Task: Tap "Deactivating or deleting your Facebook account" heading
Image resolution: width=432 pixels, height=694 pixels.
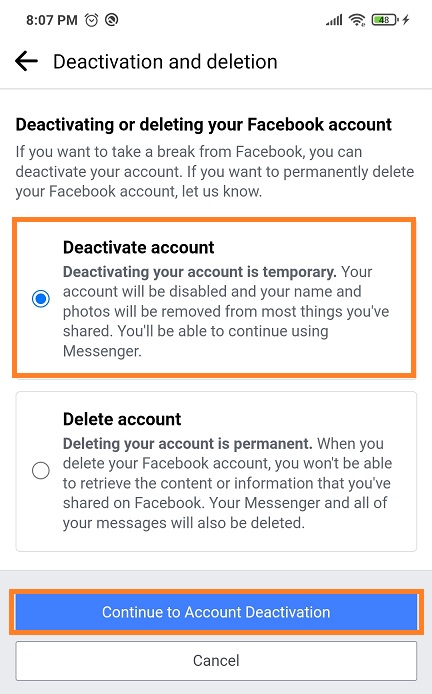Action: pyautogui.click(x=204, y=124)
